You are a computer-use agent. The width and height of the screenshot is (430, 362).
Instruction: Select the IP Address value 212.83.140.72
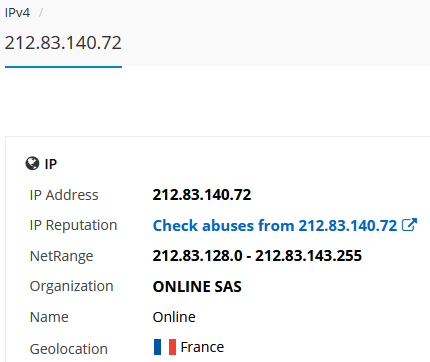coord(202,195)
